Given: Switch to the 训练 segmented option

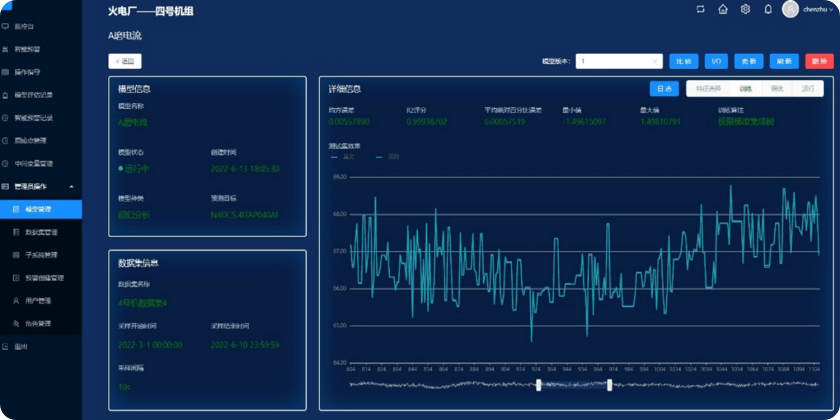Looking at the screenshot, I should pyautogui.click(x=745, y=89).
